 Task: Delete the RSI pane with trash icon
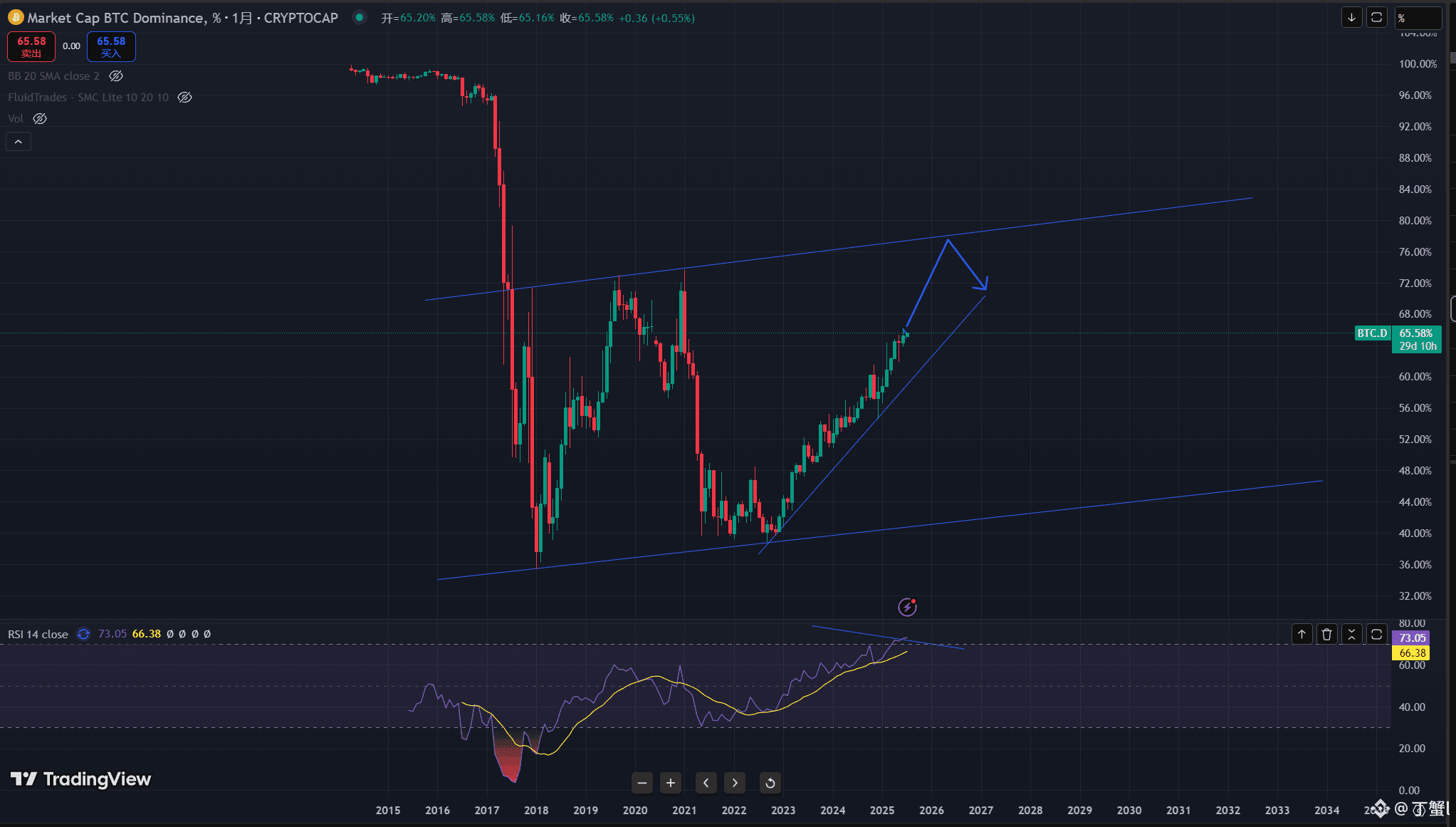1326,634
